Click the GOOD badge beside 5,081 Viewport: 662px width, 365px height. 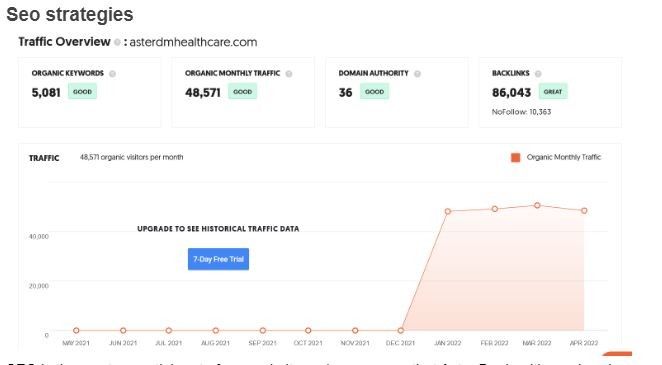point(82,92)
